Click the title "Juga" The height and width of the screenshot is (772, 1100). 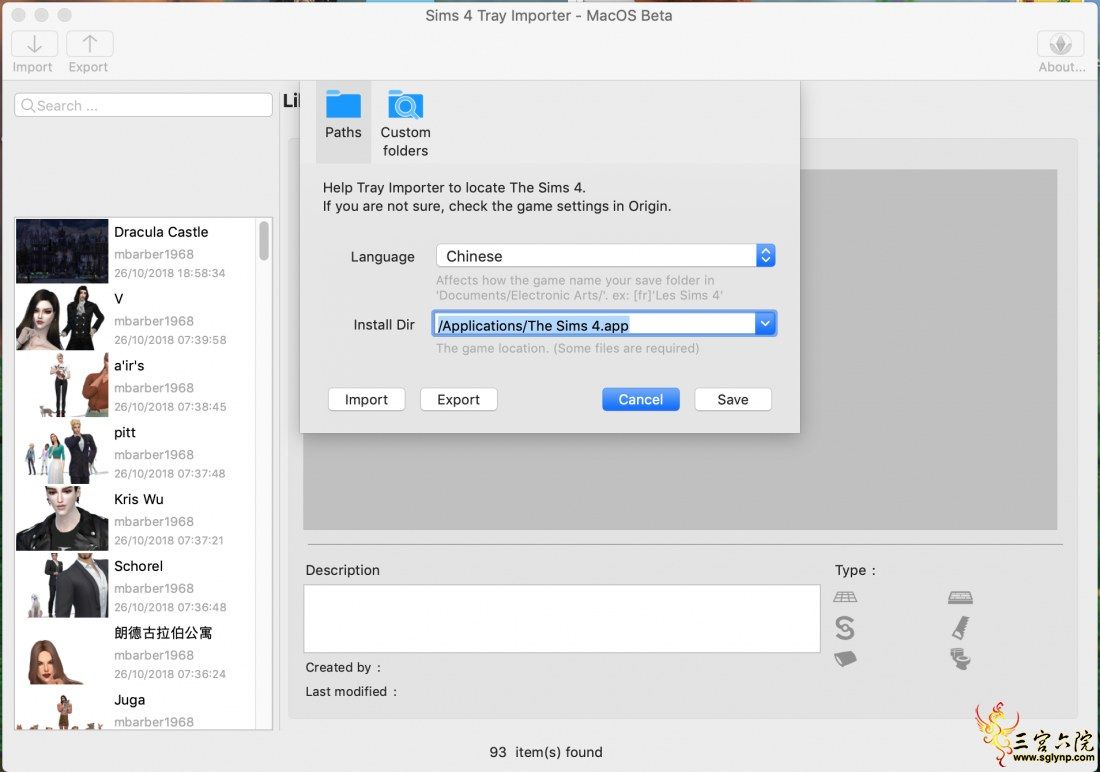click(130, 700)
